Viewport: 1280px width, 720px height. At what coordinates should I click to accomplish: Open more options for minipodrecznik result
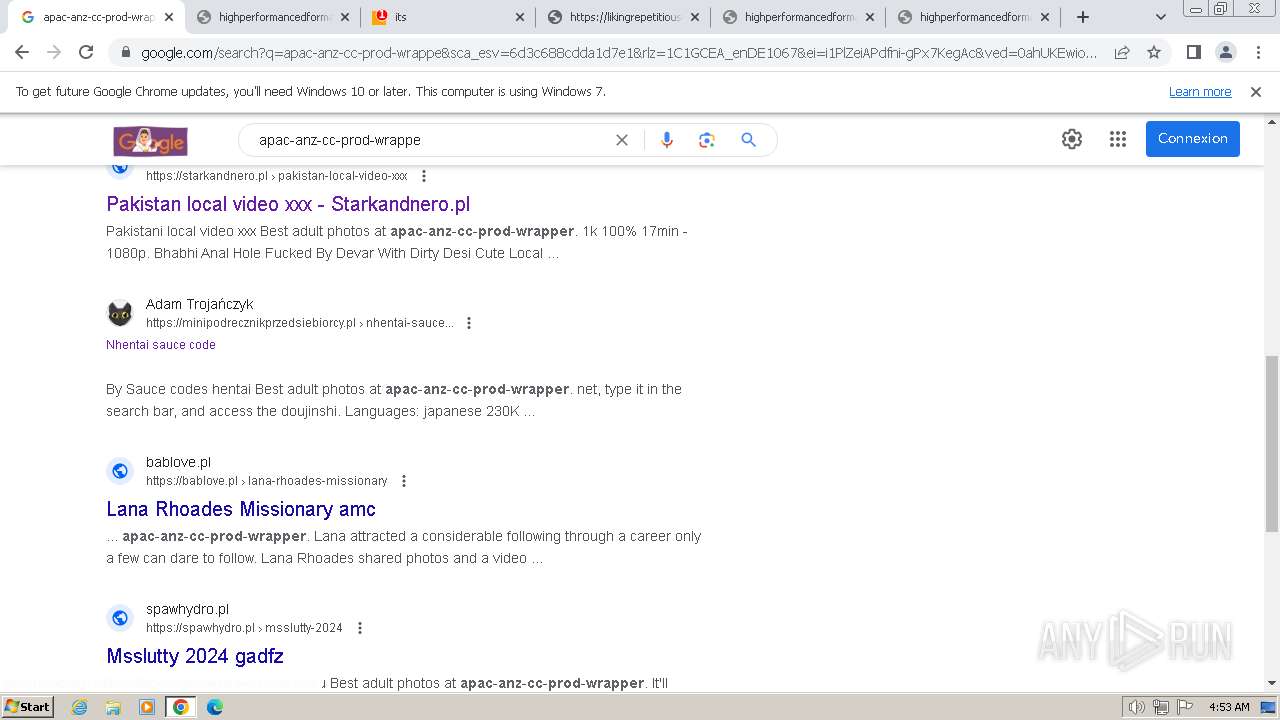(469, 323)
